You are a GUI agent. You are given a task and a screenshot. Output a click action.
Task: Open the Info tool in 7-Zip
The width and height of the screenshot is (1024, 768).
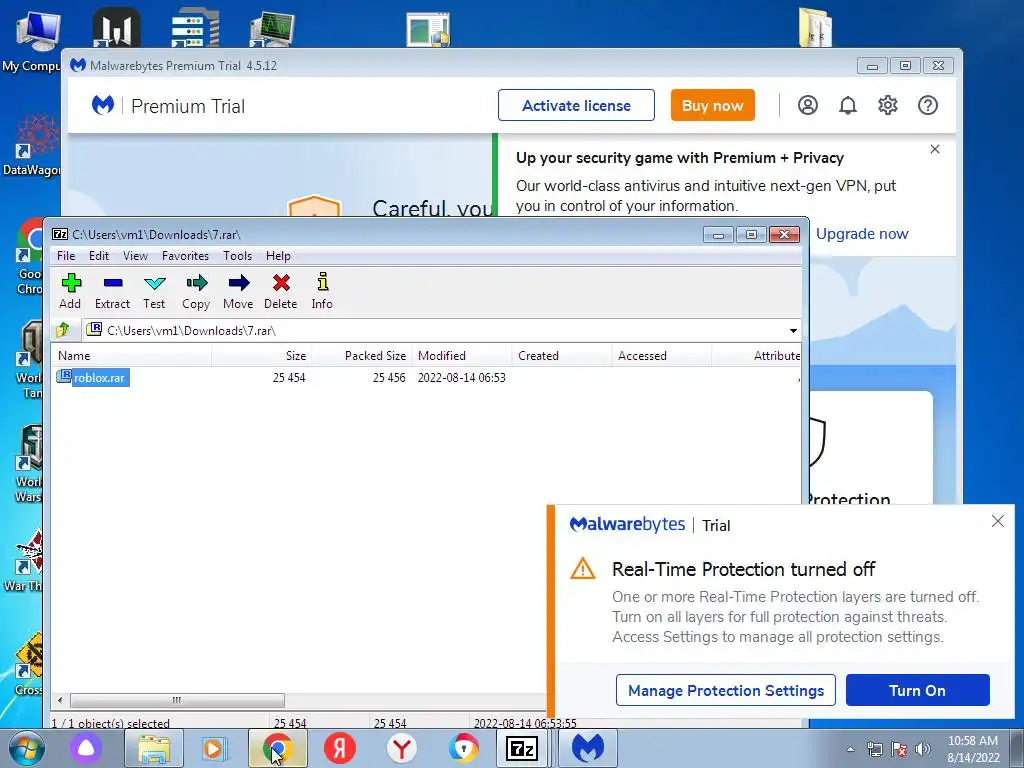(322, 291)
